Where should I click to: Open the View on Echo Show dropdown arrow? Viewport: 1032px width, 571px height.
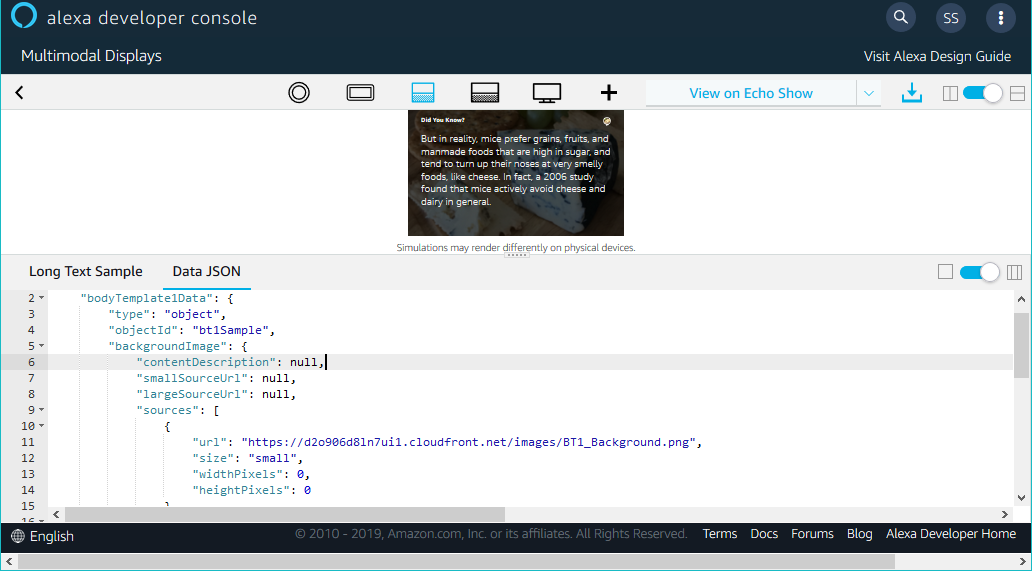869,93
